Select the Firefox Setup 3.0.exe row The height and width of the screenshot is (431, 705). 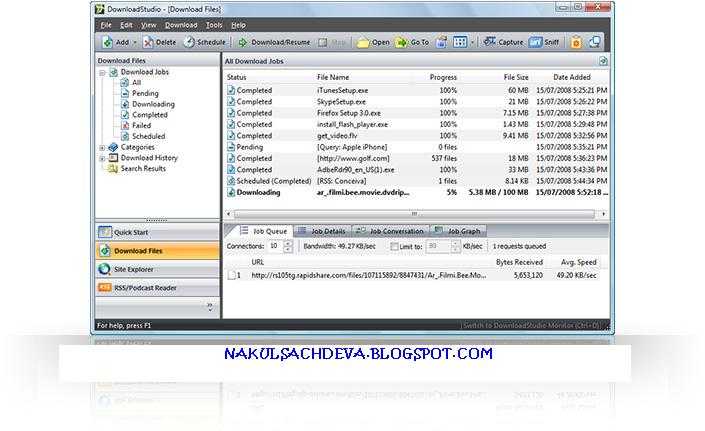417,113
